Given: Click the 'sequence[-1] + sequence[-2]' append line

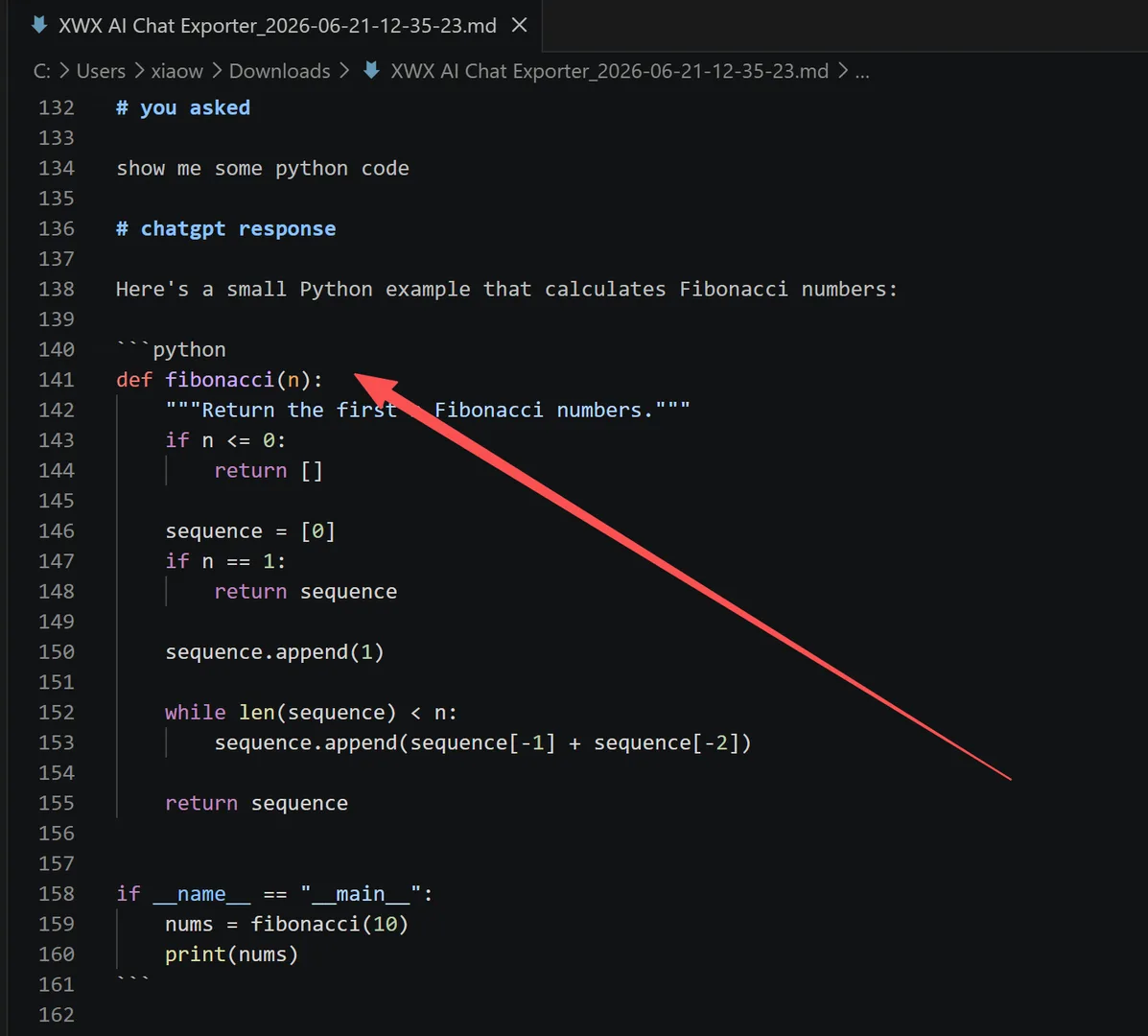Looking at the screenshot, I should pos(482,742).
